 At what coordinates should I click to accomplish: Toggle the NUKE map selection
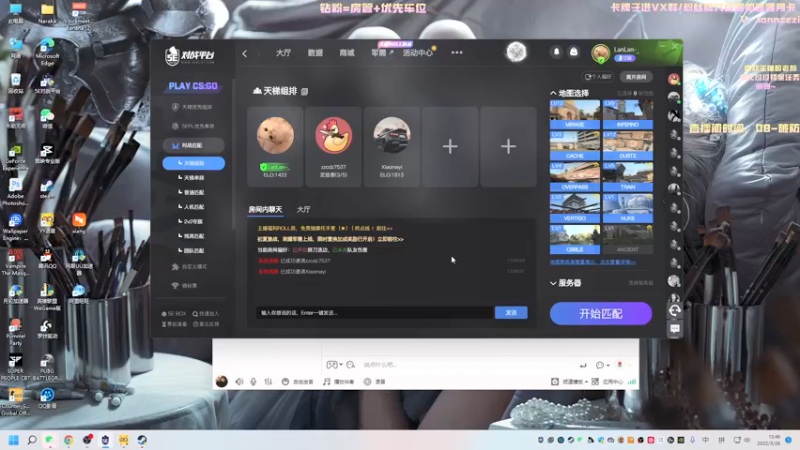click(628, 208)
